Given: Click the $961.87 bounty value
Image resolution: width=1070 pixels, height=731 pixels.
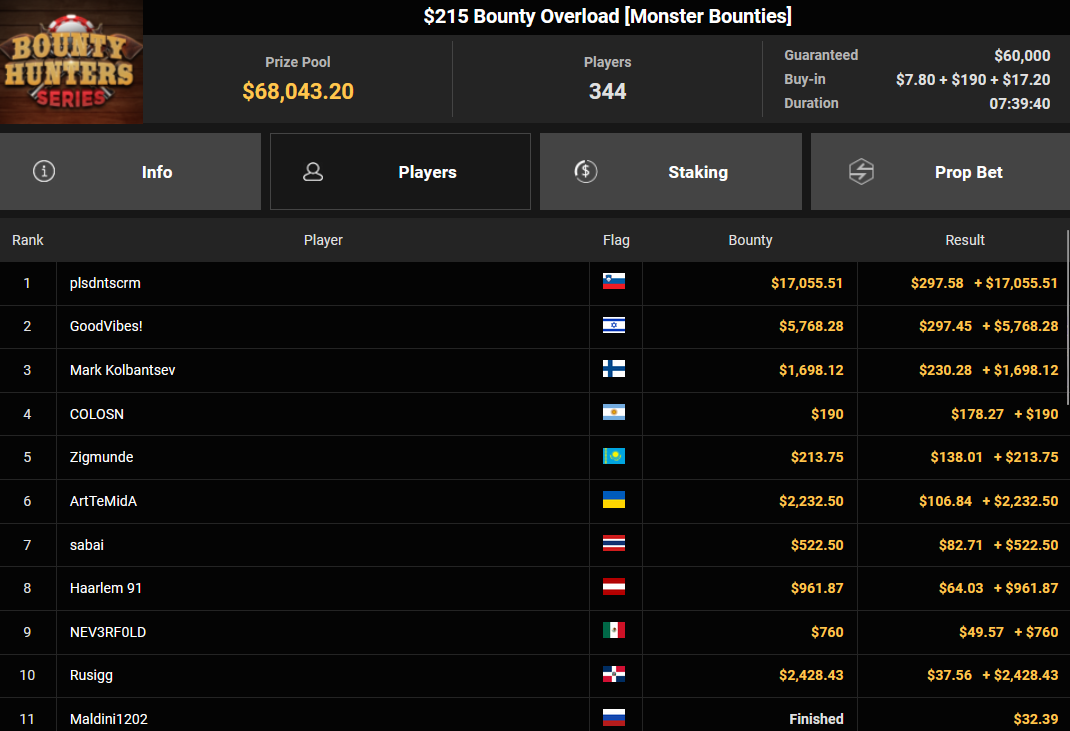Looking at the screenshot, I should (817, 588).
